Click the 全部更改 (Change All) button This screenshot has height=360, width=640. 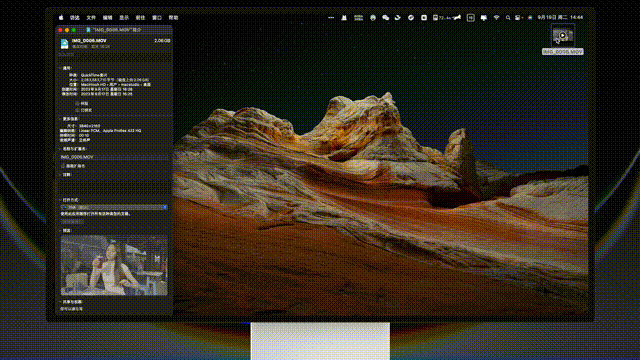72,222
